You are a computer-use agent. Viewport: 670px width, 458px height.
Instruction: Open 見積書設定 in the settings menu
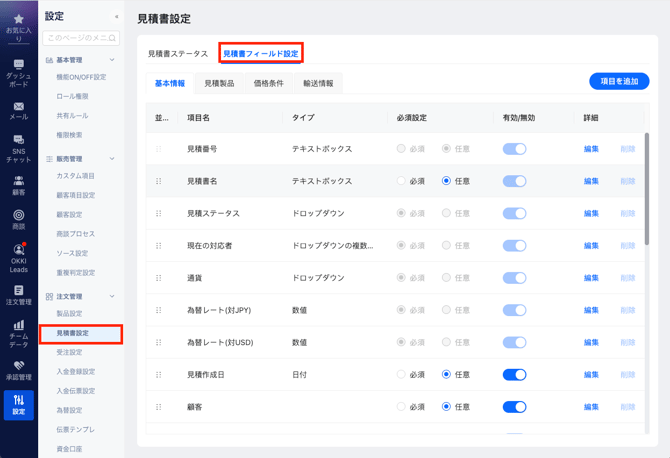81,333
